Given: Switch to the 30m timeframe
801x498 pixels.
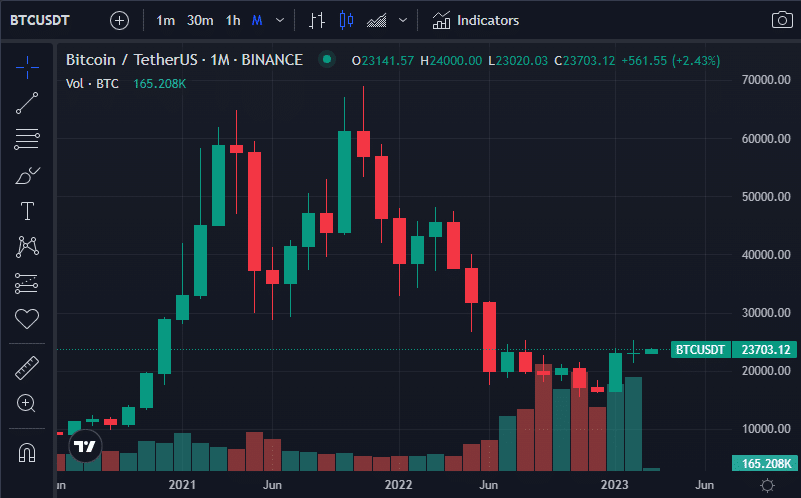Looking at the screenshot, I should coord(200,20).
